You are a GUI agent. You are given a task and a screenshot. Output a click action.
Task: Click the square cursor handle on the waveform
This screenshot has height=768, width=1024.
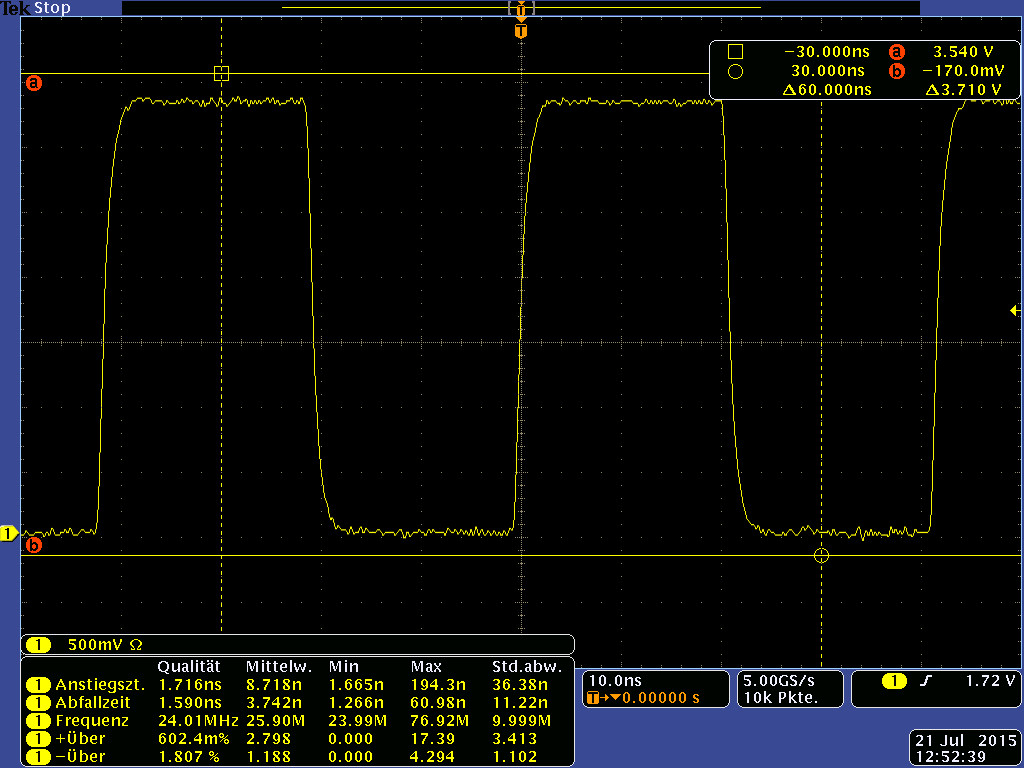coord(221,73)
